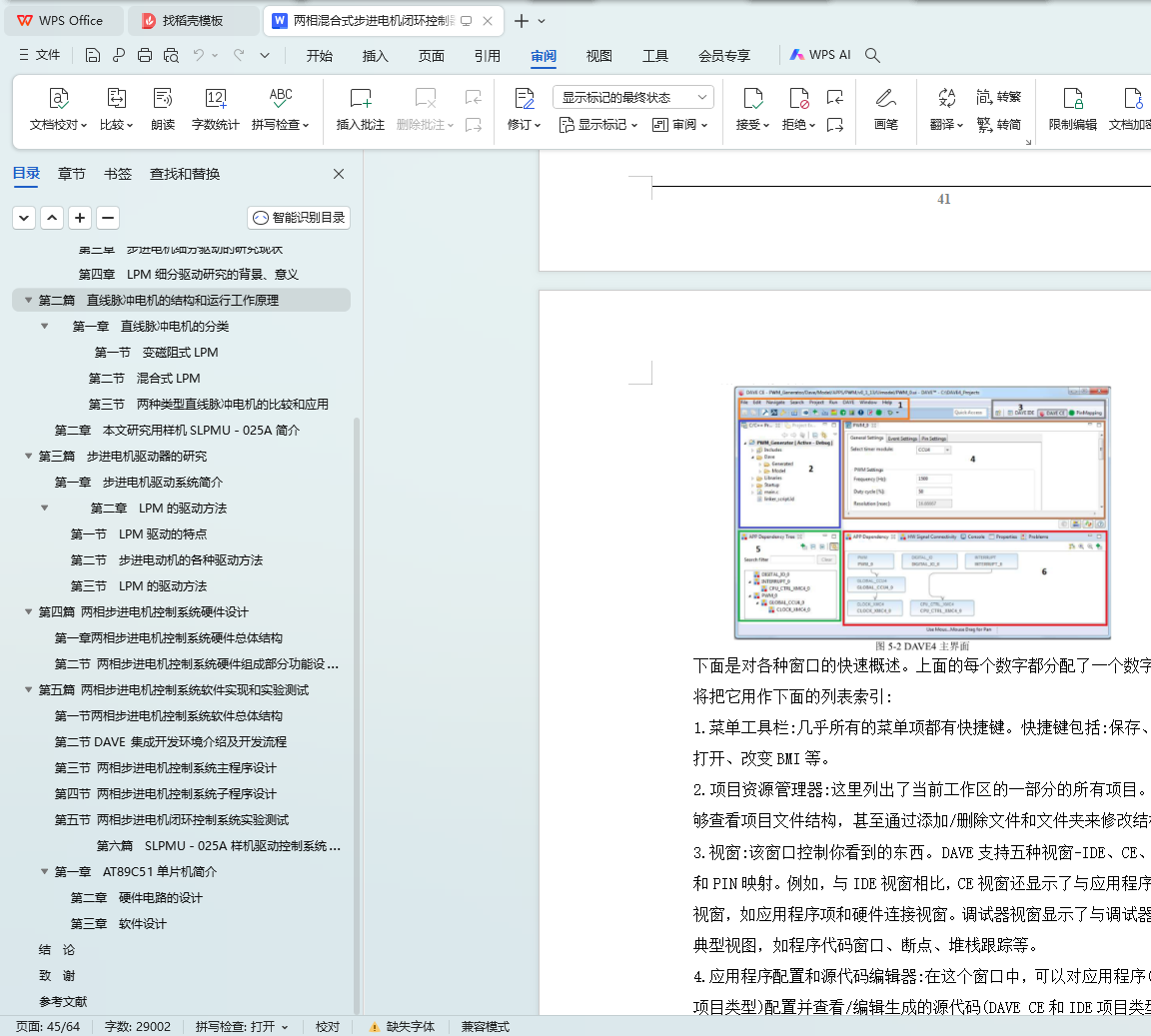
Task: Open the 插入 ribbon tab
Action: pyautogui.click(x=375, y=56)
